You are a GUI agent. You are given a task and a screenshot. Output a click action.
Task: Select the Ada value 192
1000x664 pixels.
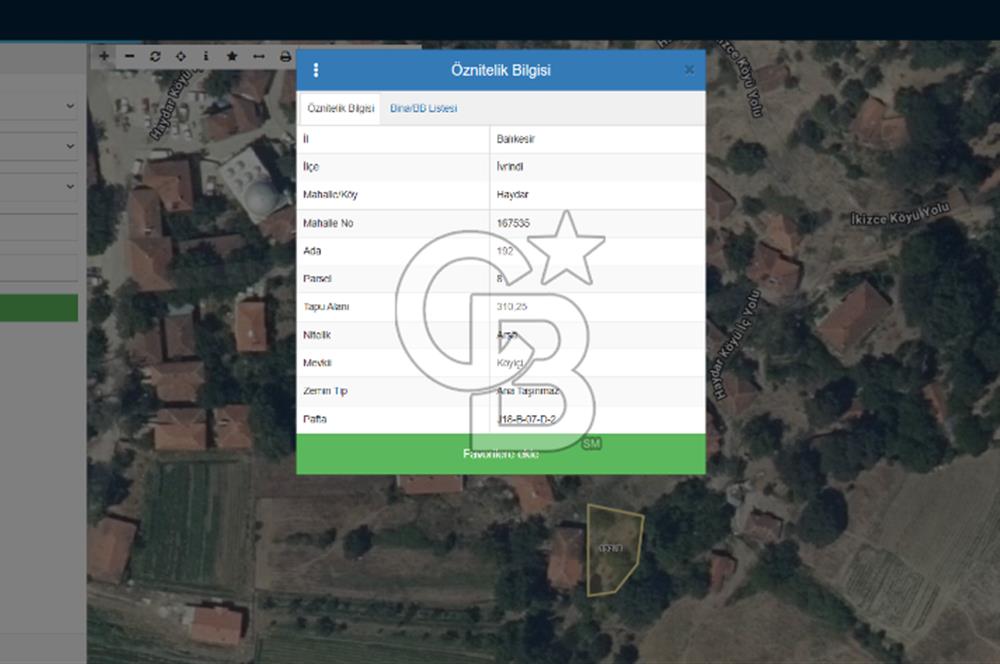coord(504,251)
